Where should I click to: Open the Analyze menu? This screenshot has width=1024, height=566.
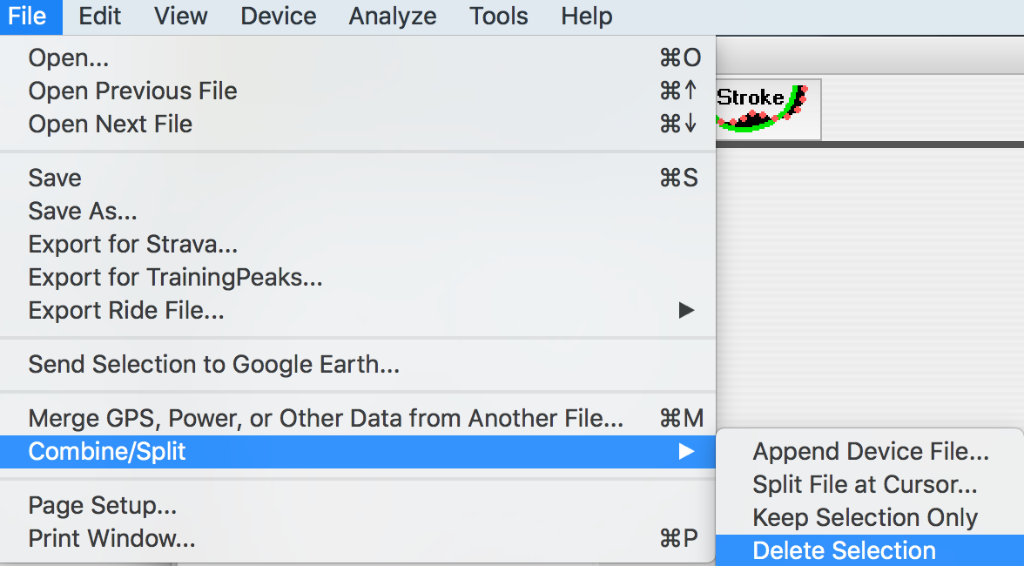point(392,16)
